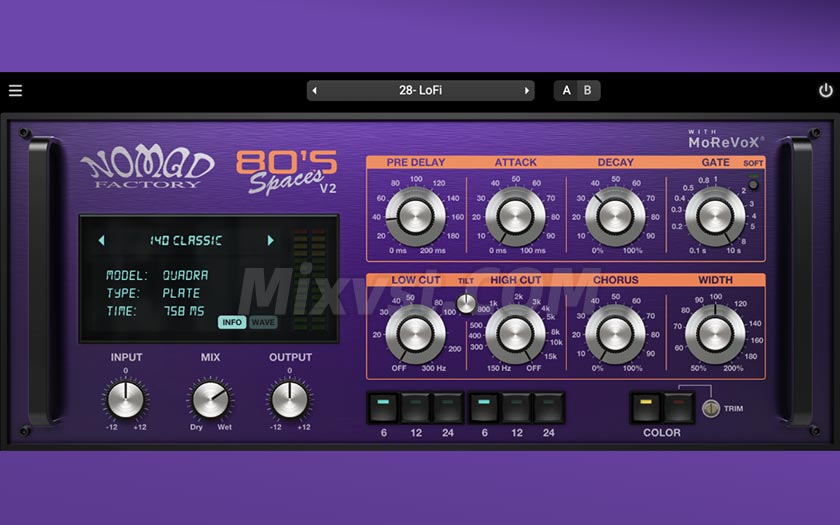The width and height of the screenshot is (840, 525).
Task: Click the TIME value 758 MS
Action: pos(184,311)
